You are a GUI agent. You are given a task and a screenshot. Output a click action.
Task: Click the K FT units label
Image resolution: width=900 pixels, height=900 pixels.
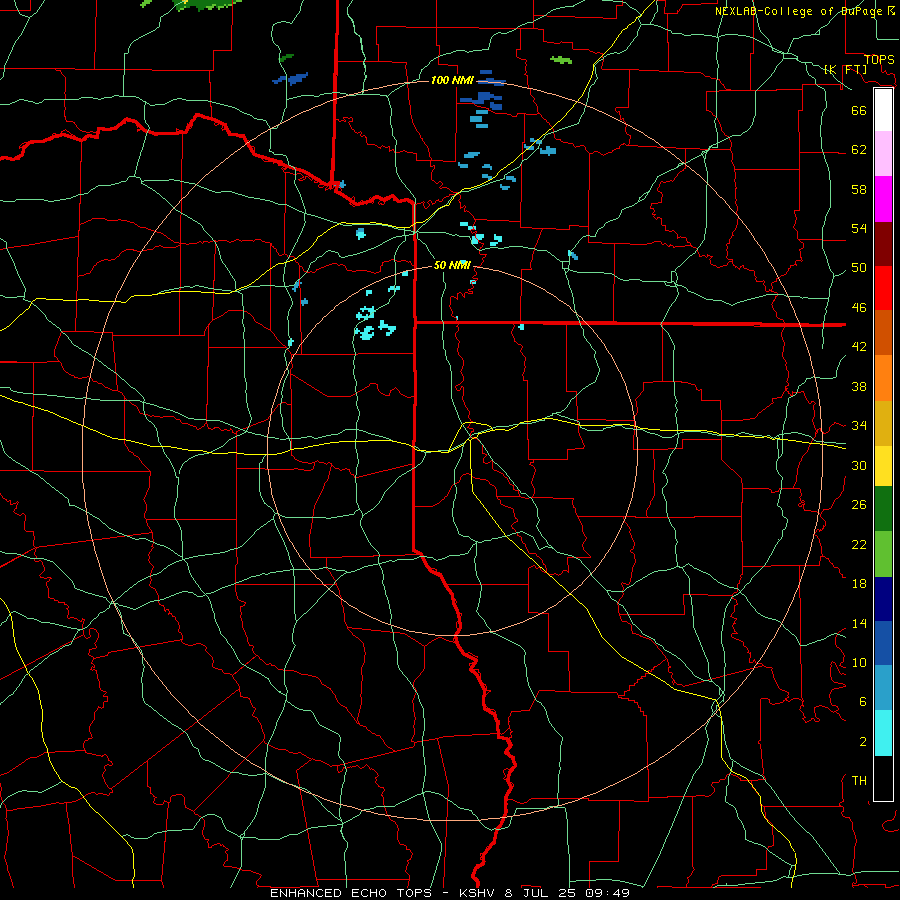pyautogui.click(x=845, y=69)
